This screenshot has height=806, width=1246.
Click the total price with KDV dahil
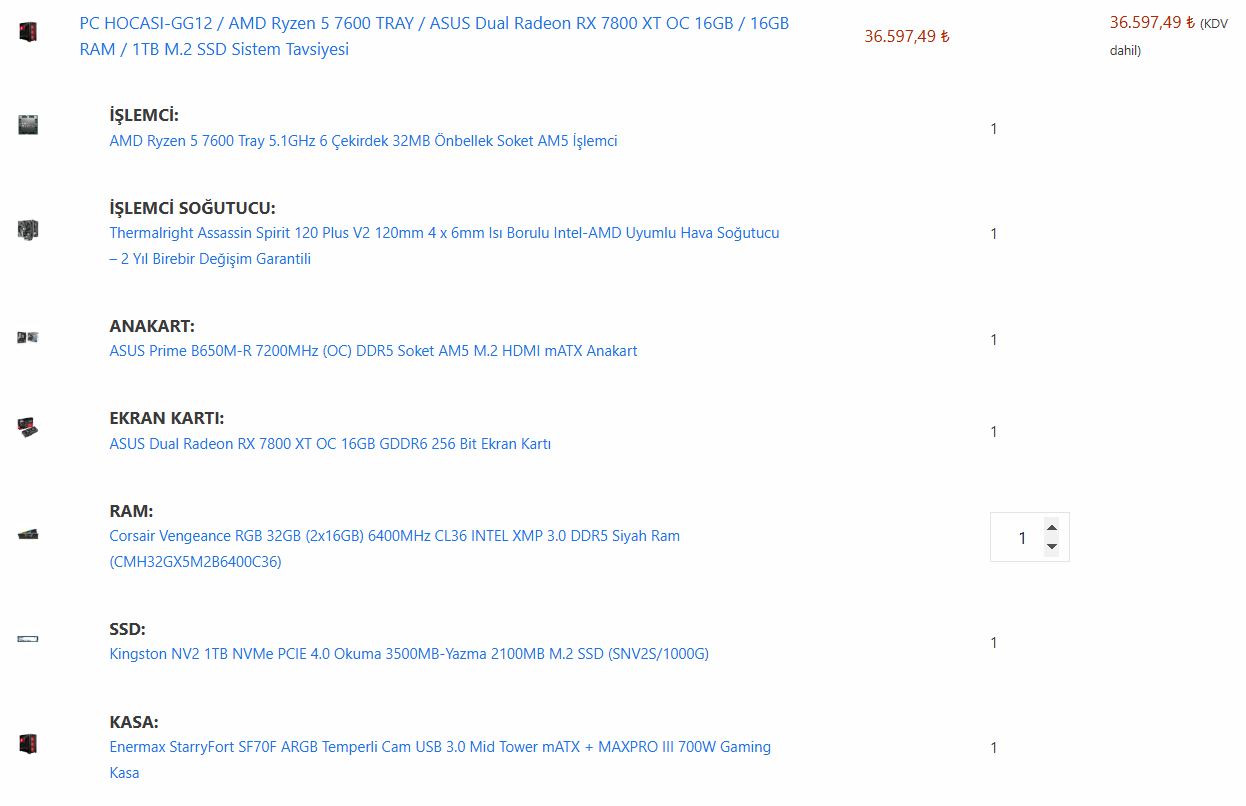1169,35
